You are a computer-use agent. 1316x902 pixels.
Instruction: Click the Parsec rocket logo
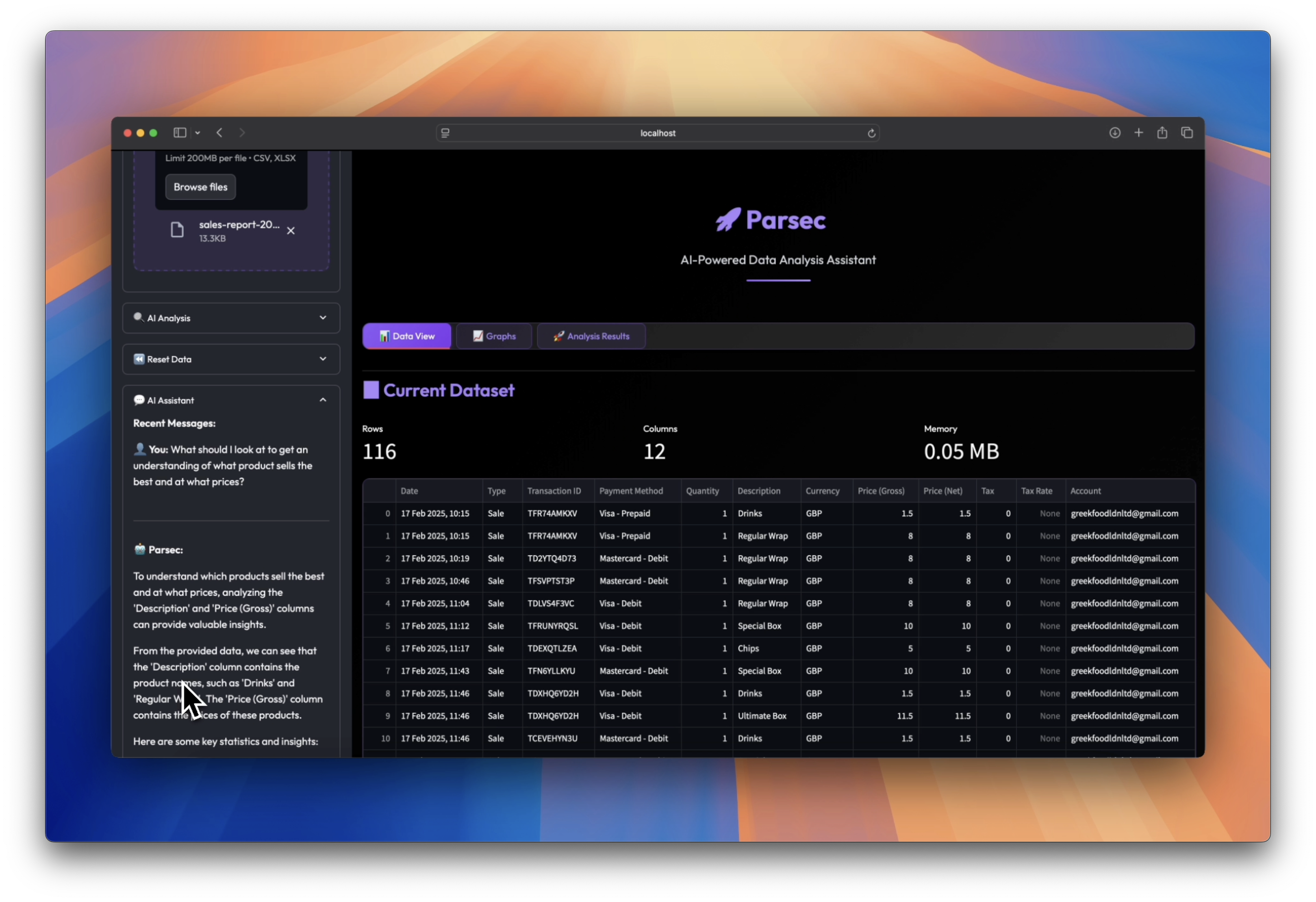click(727, 220)
